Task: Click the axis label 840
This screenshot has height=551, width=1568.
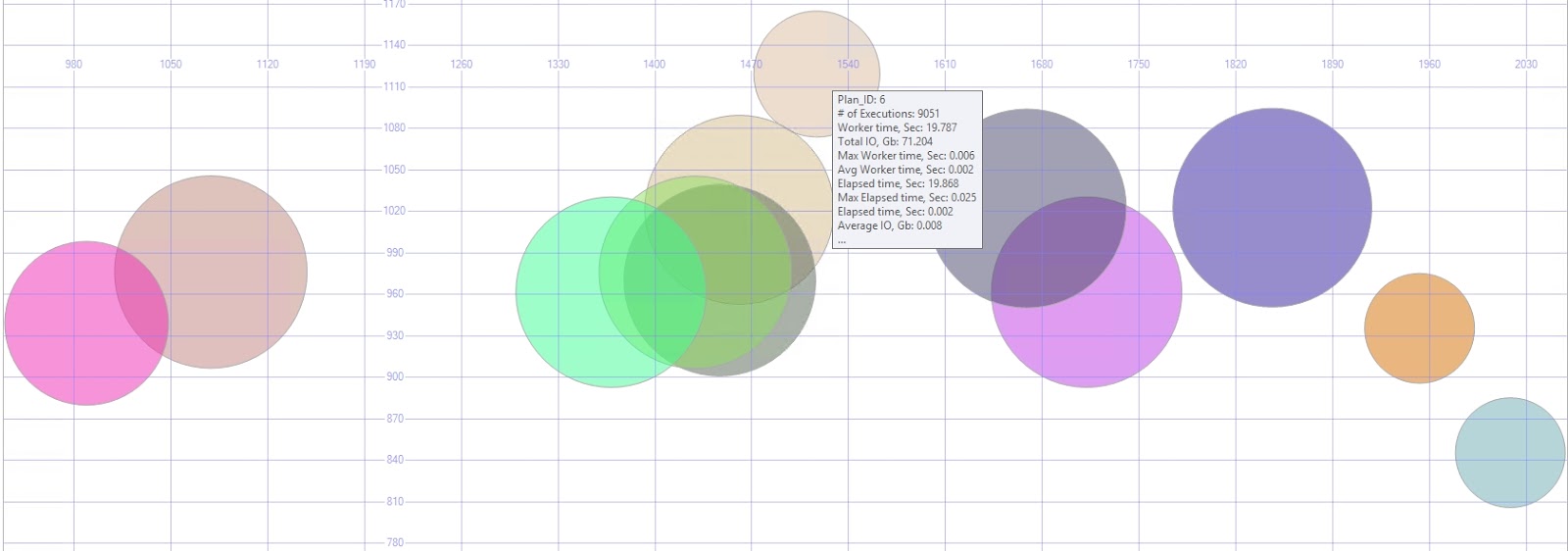Action: (395, 460)
